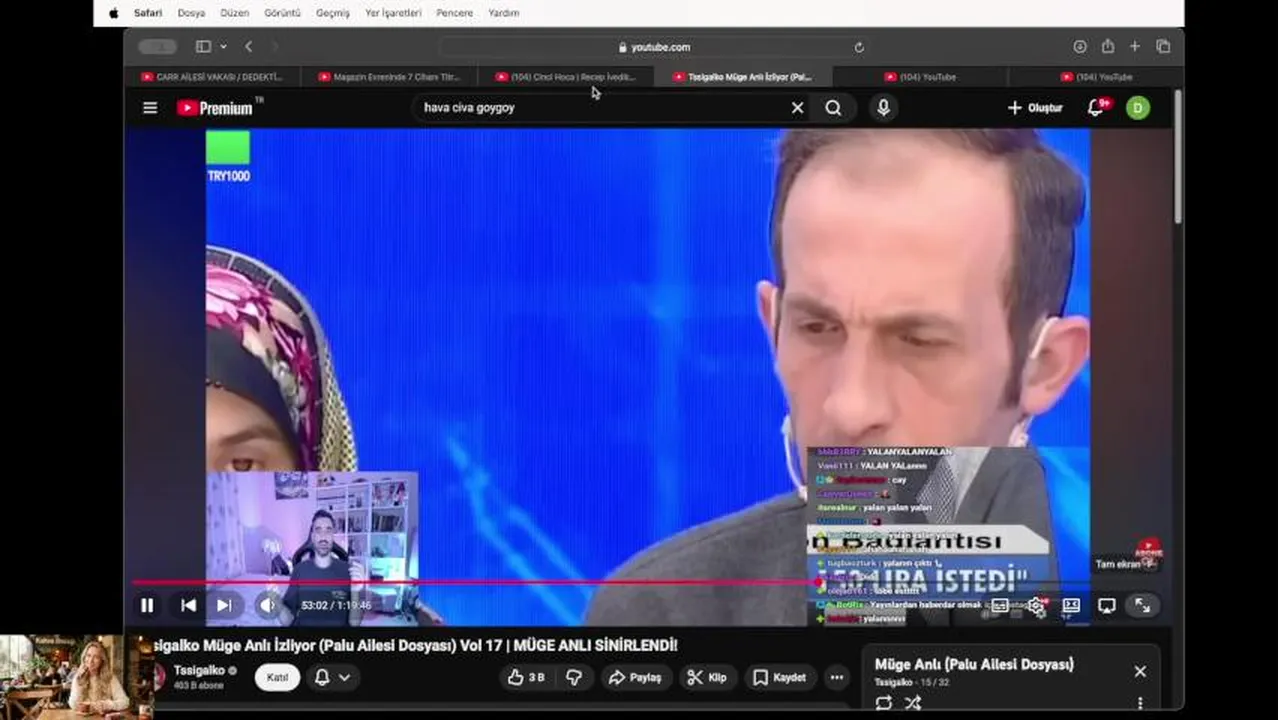Viewport: 1278px width, 720px height.
Task: Start voice search microphone
Action: [883, 108]
